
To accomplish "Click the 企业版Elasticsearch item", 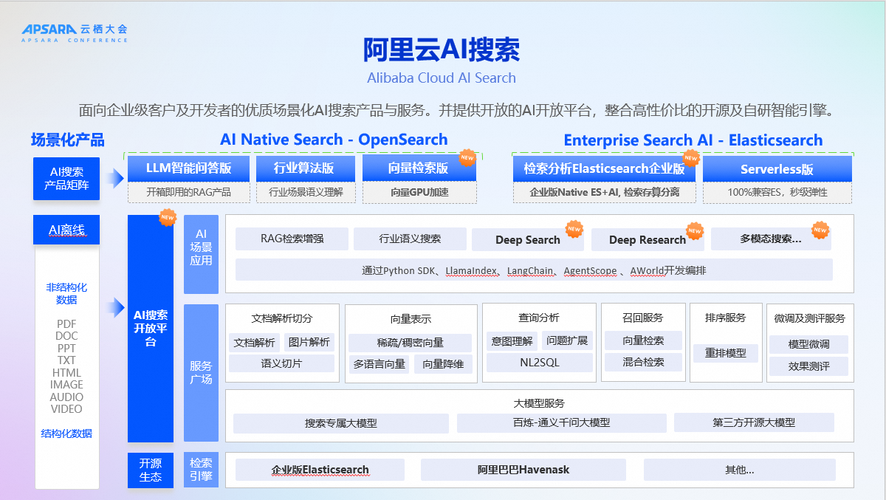I will coord(320,470).
